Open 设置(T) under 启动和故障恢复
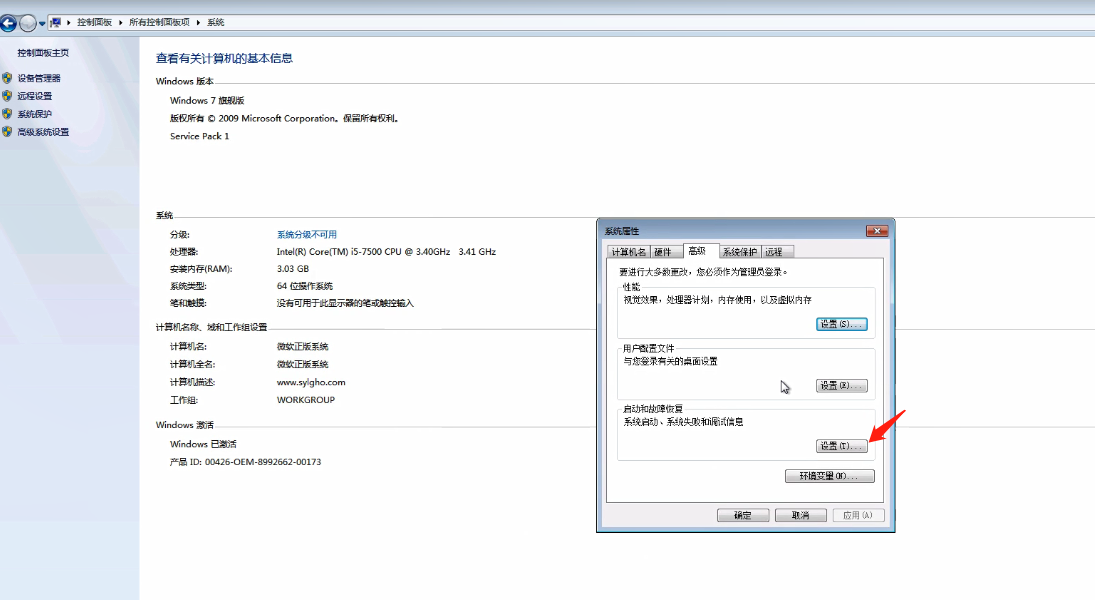1095x600 pixels. [x=842, y=446]
